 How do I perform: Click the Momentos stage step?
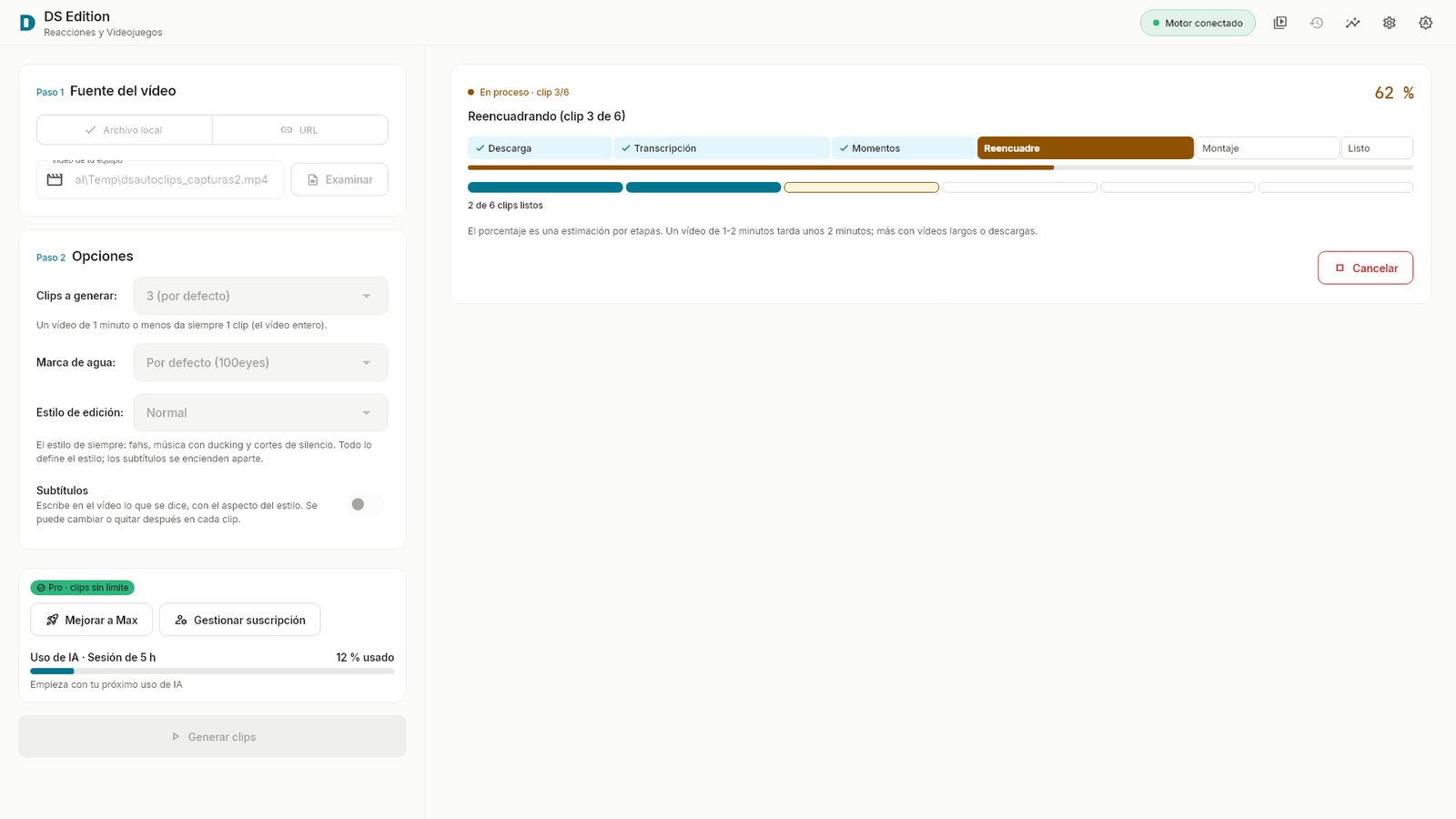904,148
